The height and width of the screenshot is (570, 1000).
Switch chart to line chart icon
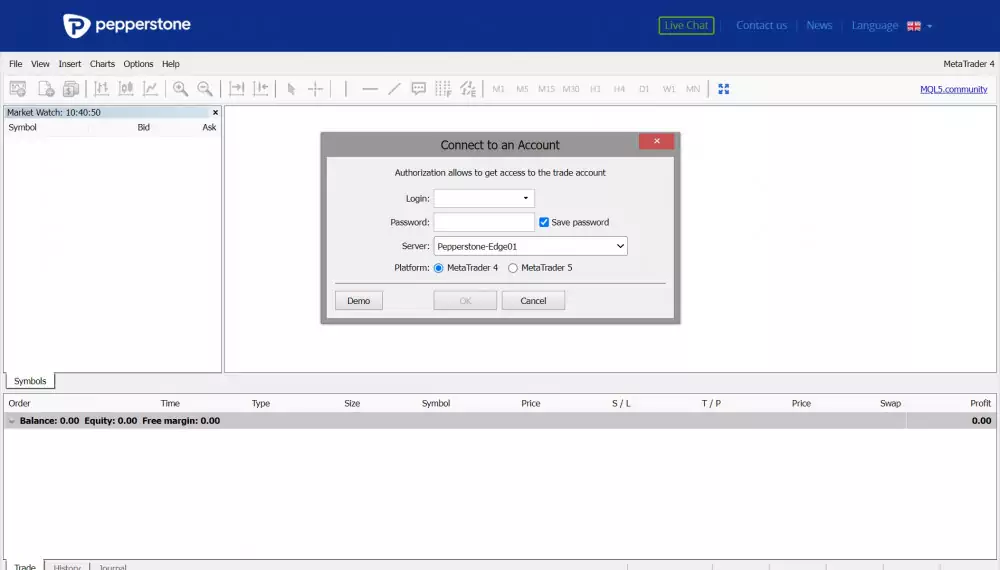150,89
